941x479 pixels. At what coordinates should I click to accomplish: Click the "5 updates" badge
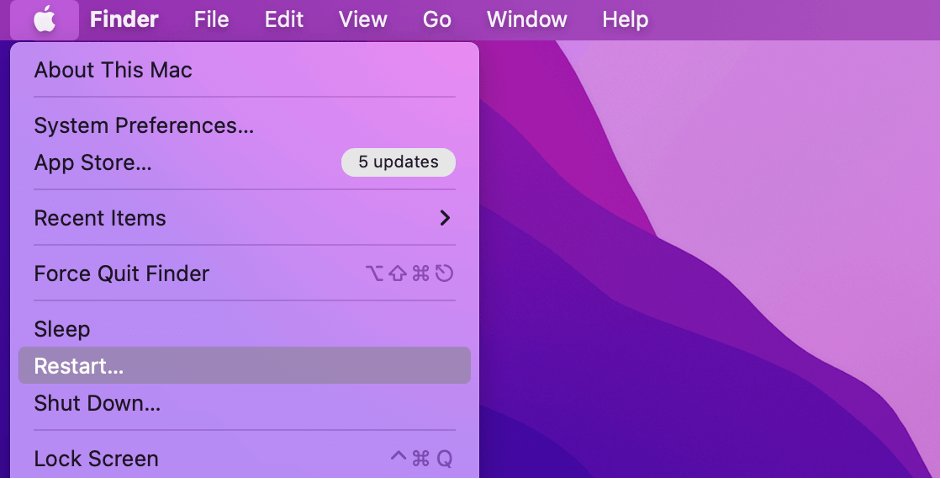398,162
